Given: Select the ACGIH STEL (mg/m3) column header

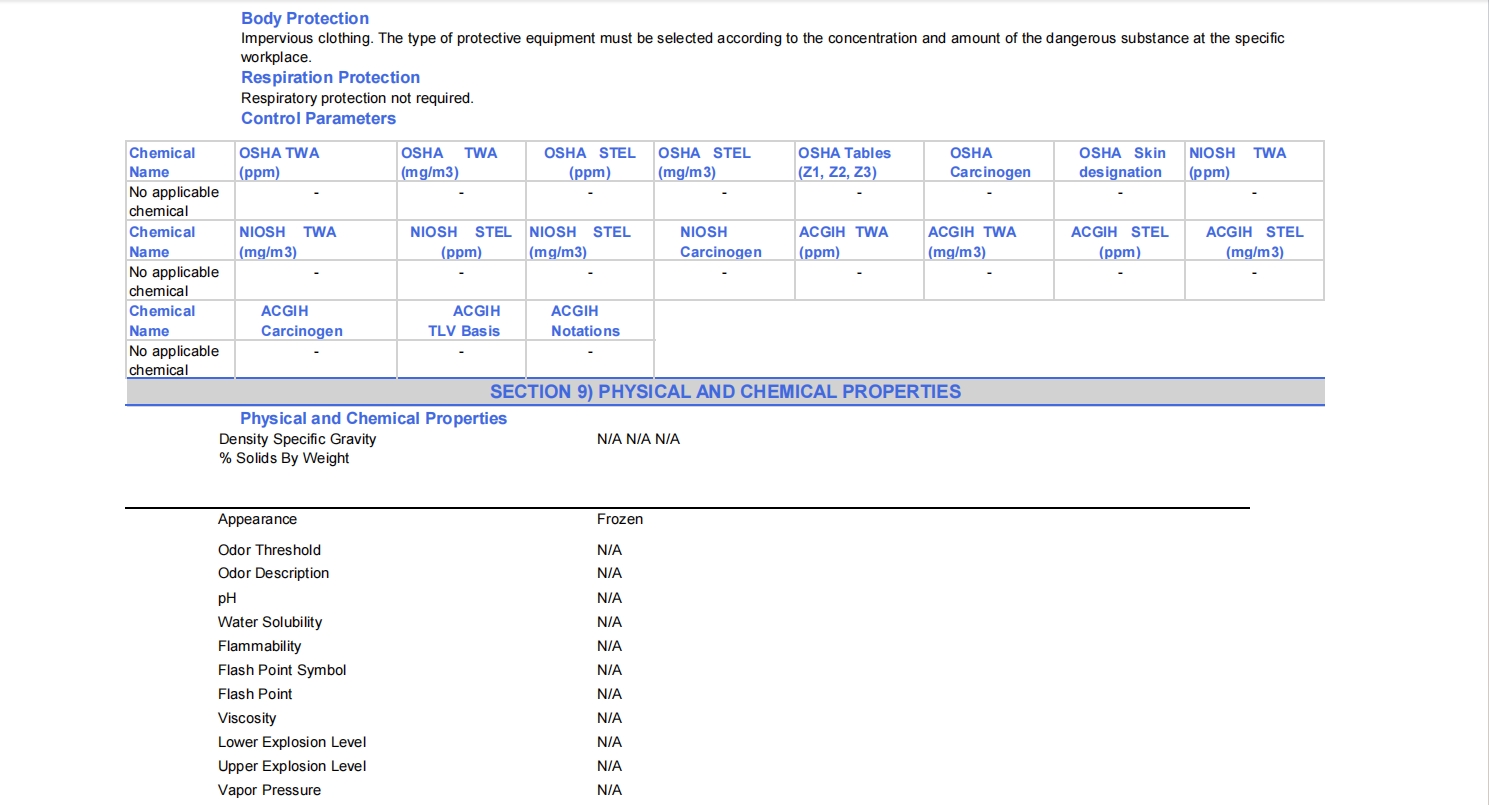Looking at the screenshot, I should tap(1254, 241).
